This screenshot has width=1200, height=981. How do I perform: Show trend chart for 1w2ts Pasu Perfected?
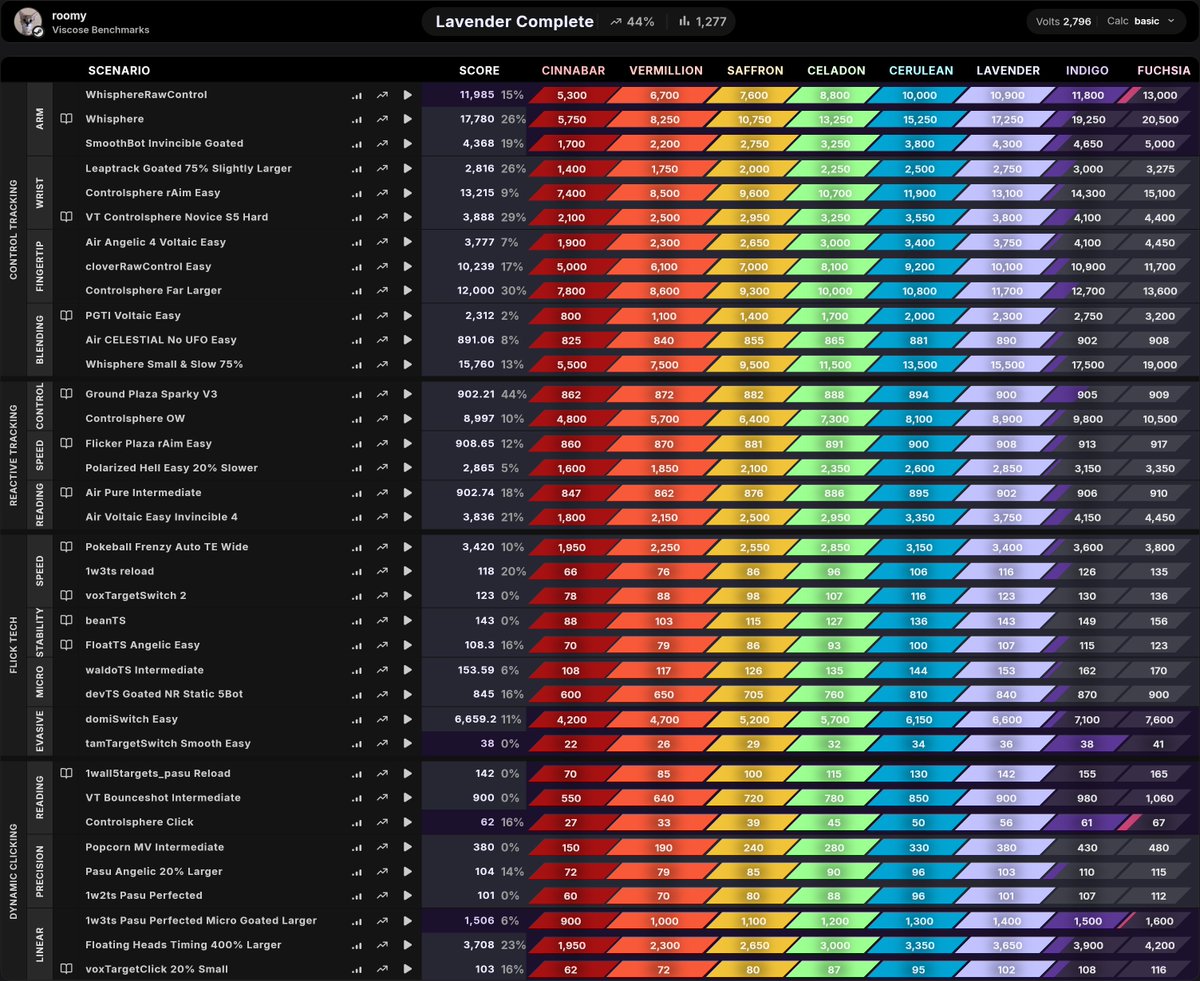point(382,896)
